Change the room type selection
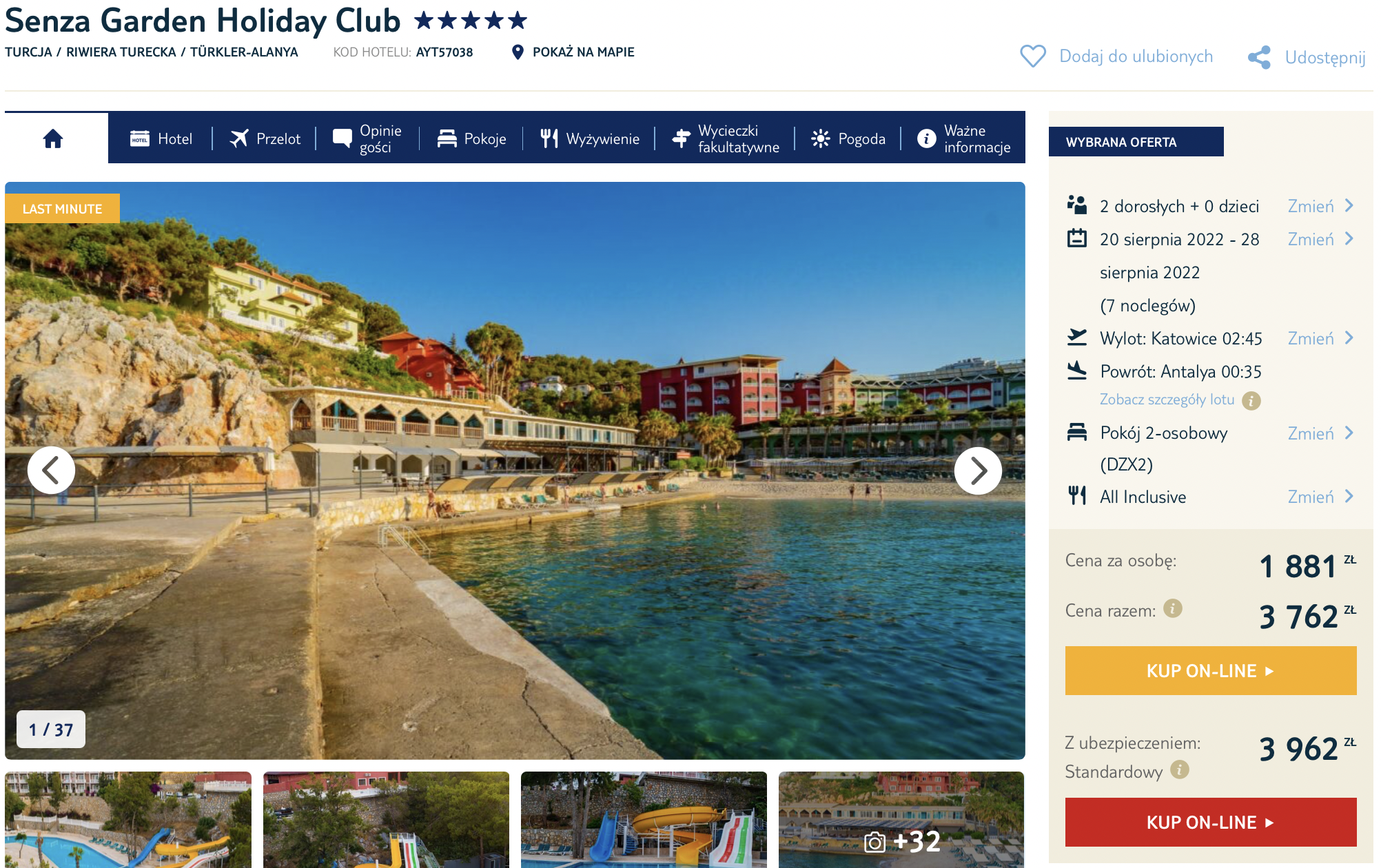 (1320, 433)
